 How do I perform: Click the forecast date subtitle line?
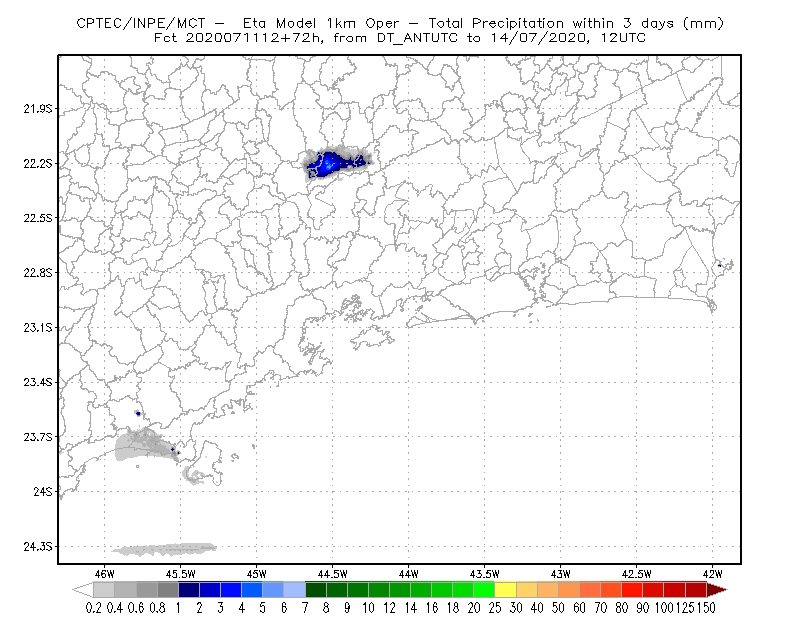400,38
